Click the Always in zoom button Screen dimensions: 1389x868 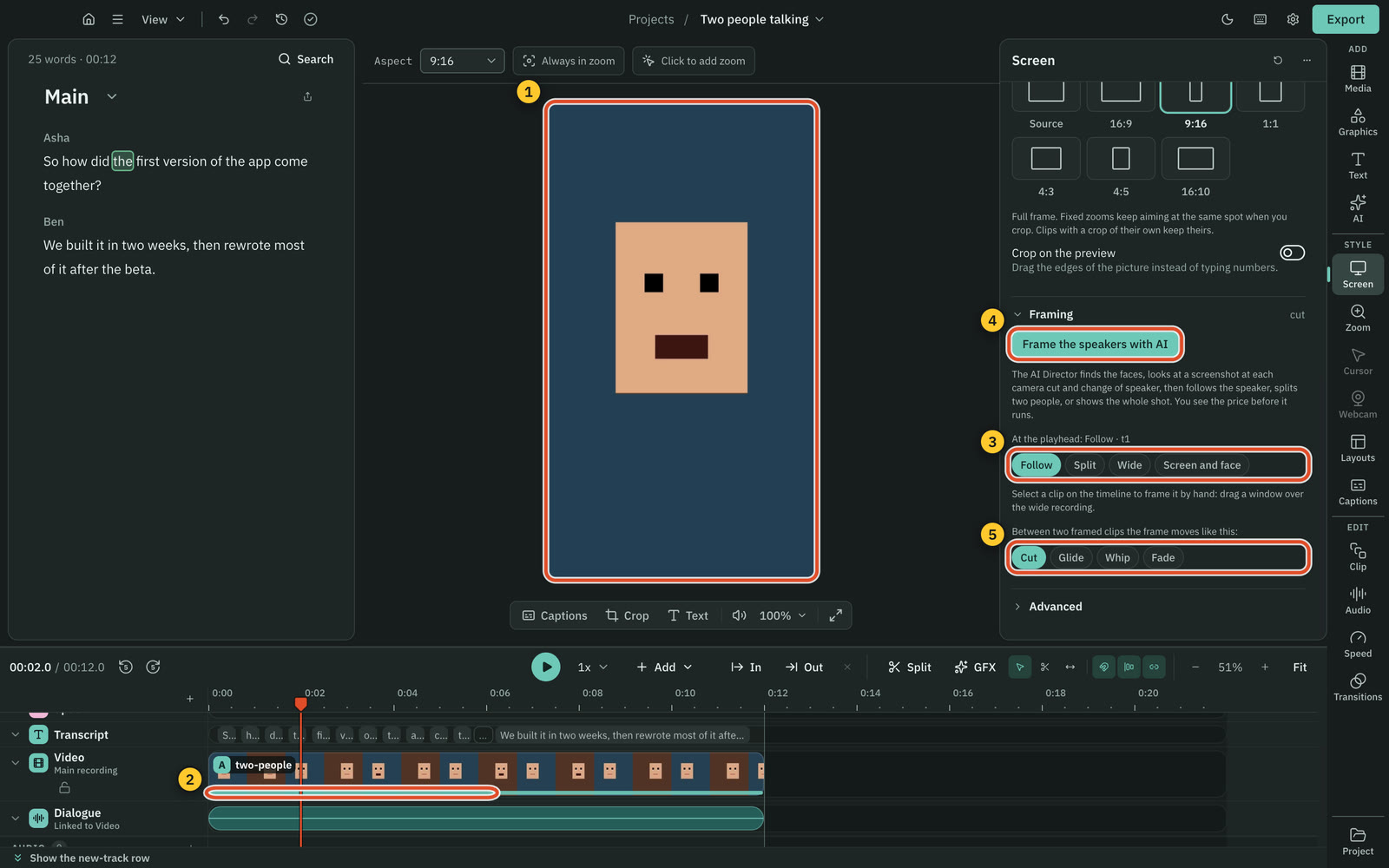[x=569, y=61]
